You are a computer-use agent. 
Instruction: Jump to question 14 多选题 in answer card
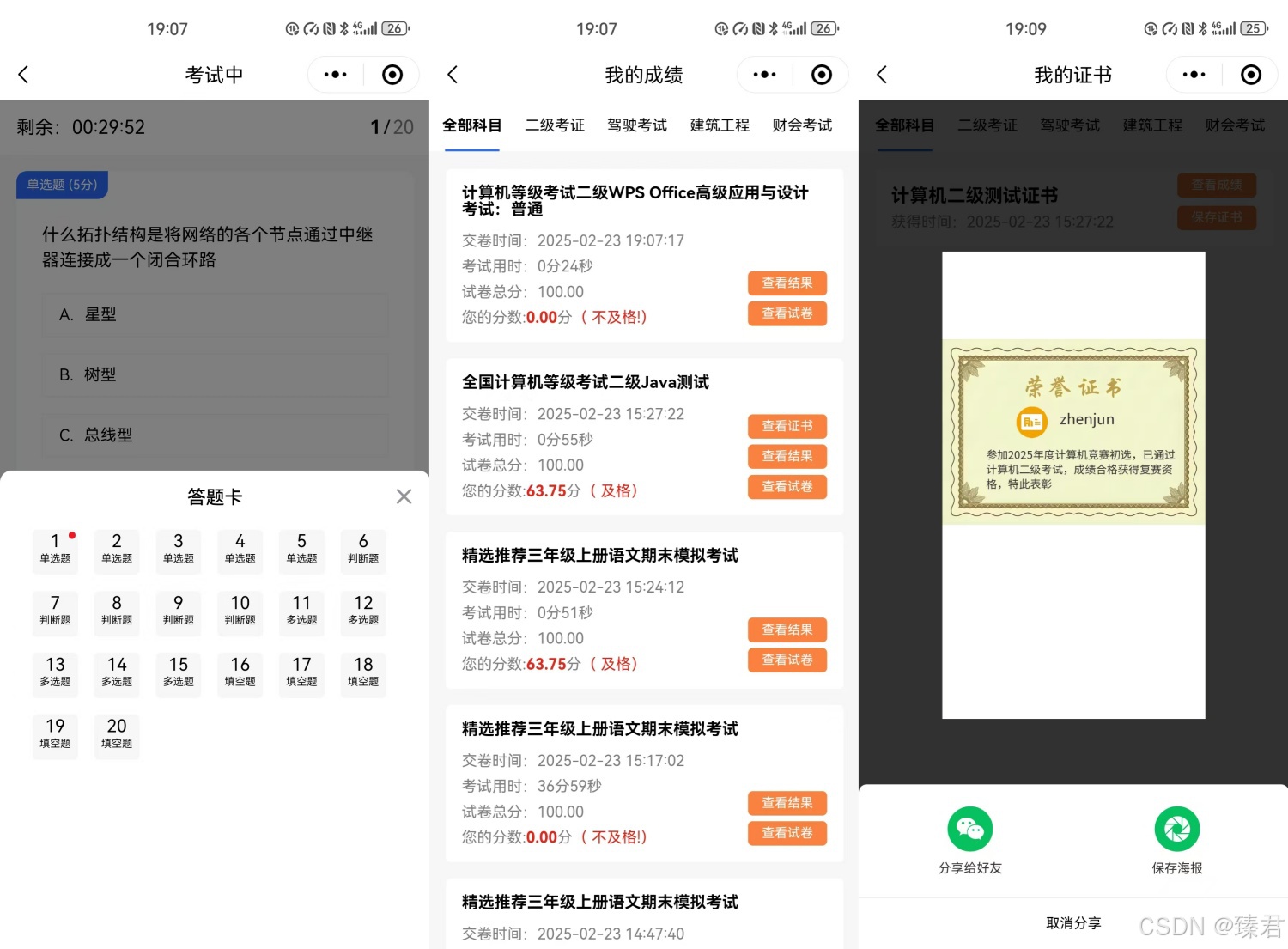click(117, 675)
